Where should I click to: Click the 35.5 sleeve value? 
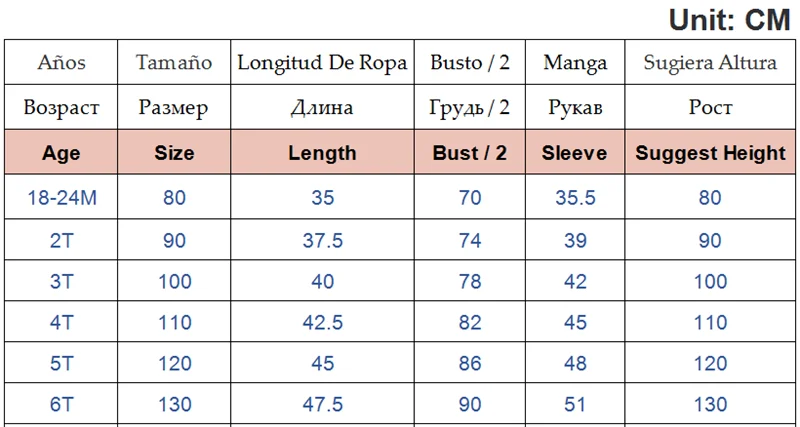pos(575,198)
